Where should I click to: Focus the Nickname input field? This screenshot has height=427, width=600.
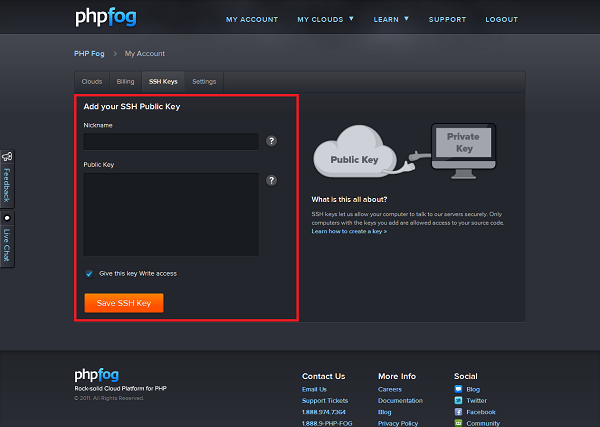171,142
